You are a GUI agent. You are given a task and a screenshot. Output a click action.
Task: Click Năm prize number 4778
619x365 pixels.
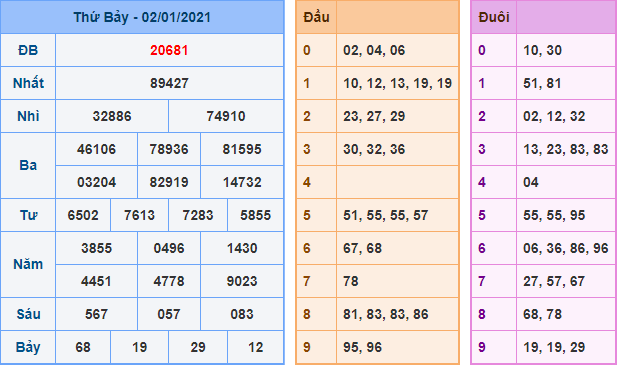(169, 281)
